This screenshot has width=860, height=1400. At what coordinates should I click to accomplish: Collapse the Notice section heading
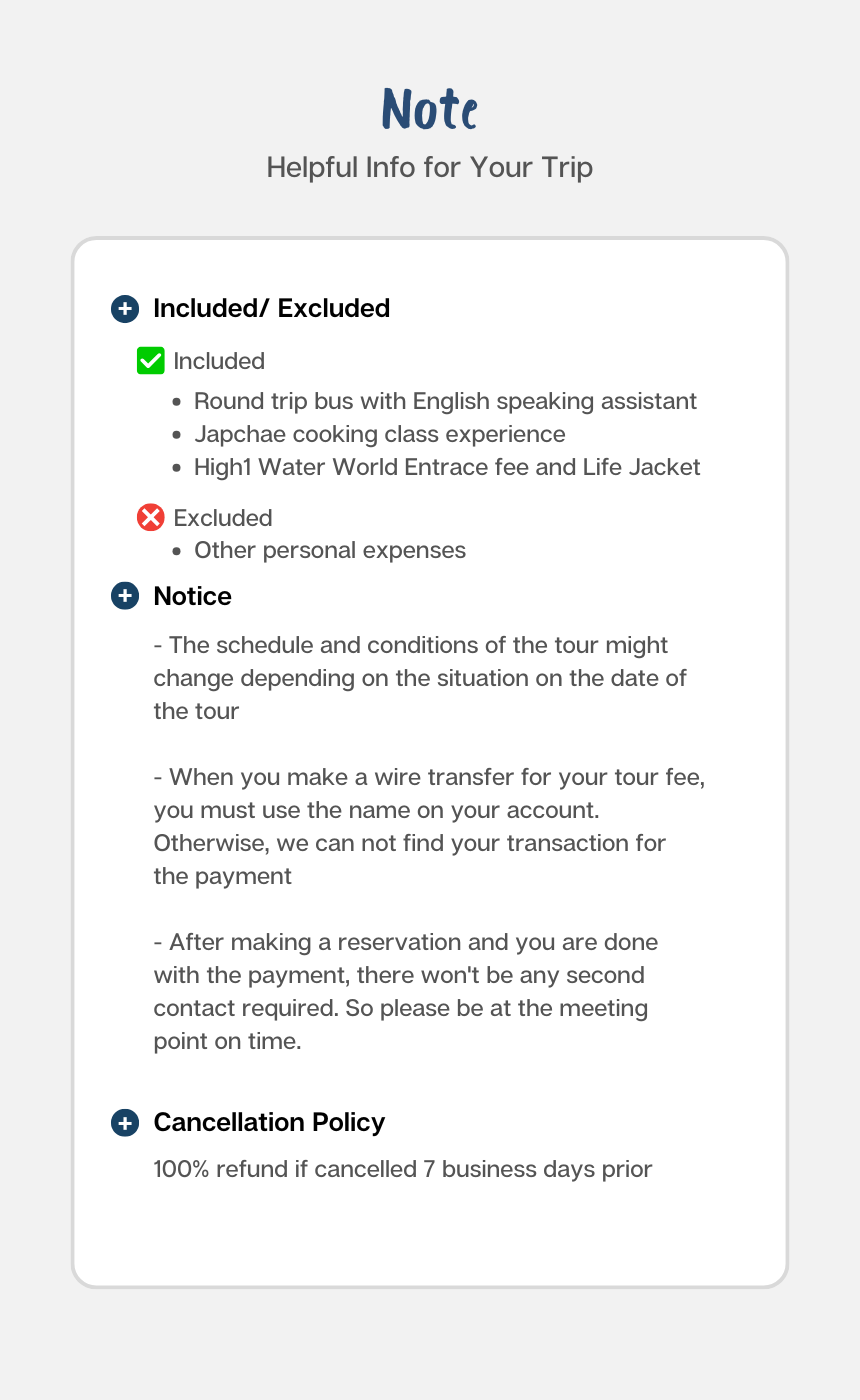(192, 596)
